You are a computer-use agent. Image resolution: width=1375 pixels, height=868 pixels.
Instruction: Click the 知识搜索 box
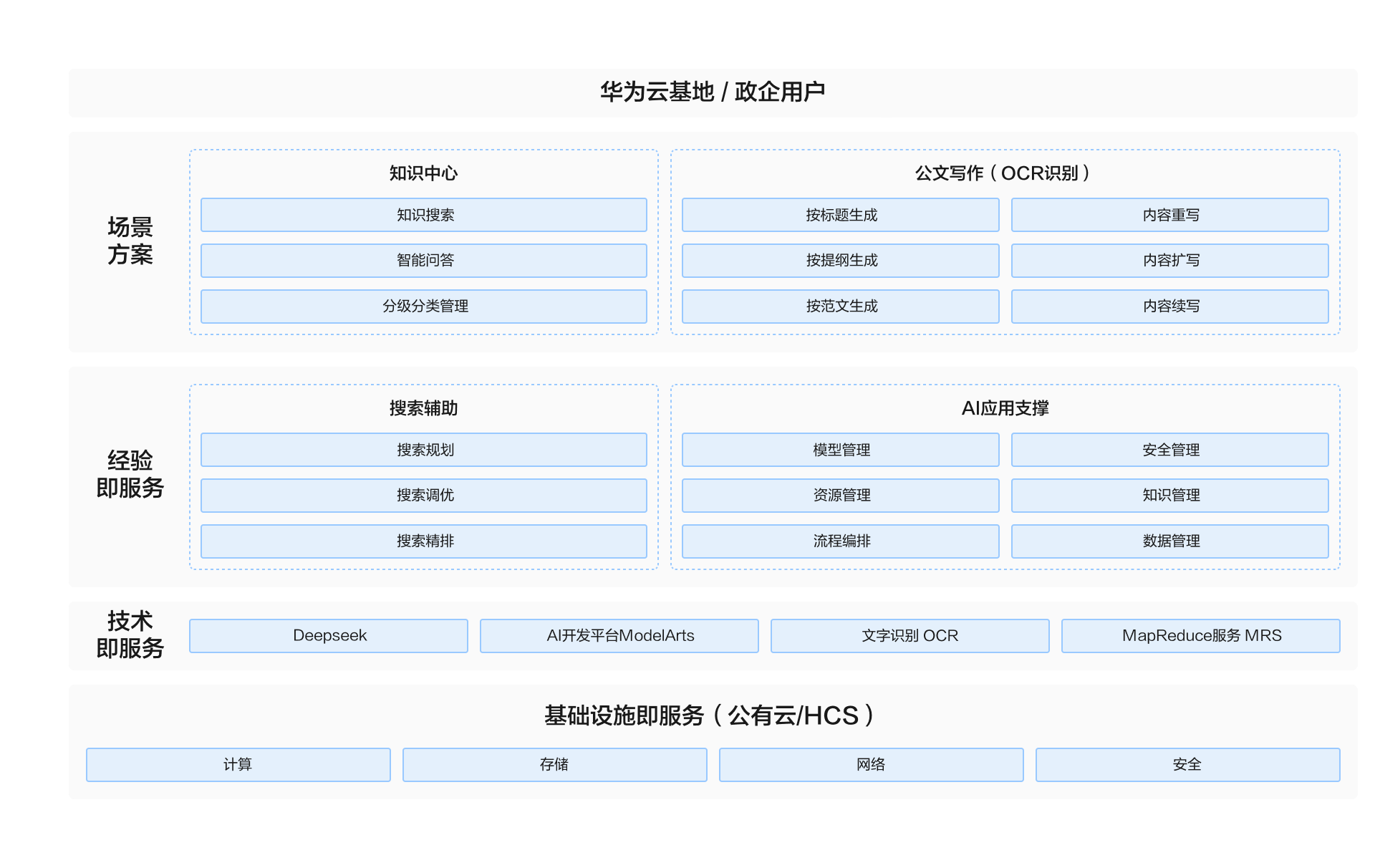[423, 215]
